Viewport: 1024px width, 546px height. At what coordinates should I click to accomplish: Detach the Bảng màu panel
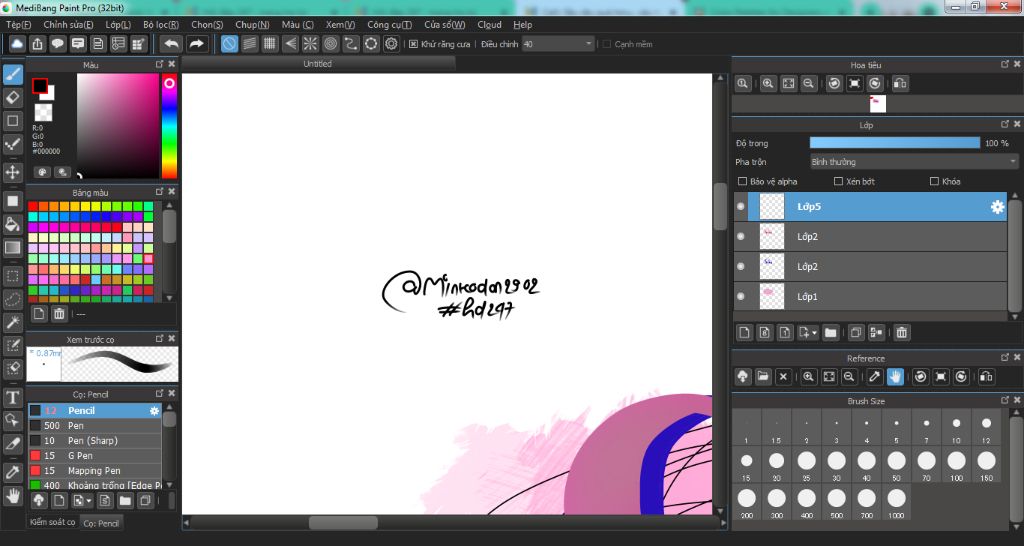point(159,192)
